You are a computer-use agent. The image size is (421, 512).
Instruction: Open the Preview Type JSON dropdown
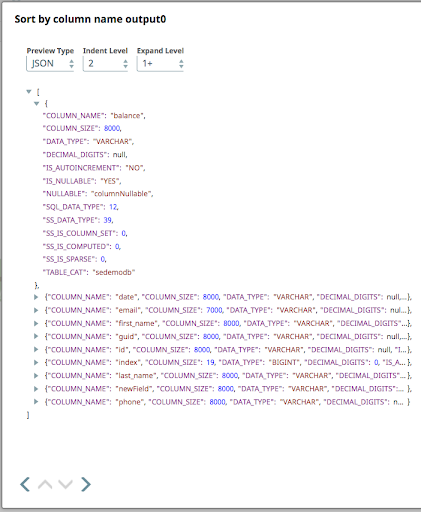click(50, 63)
